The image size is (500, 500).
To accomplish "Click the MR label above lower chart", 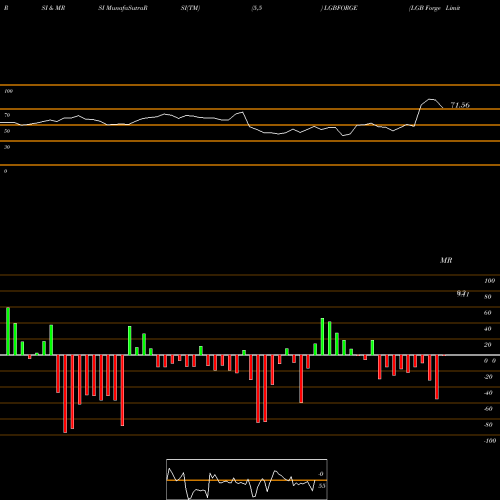I will 446,260.
